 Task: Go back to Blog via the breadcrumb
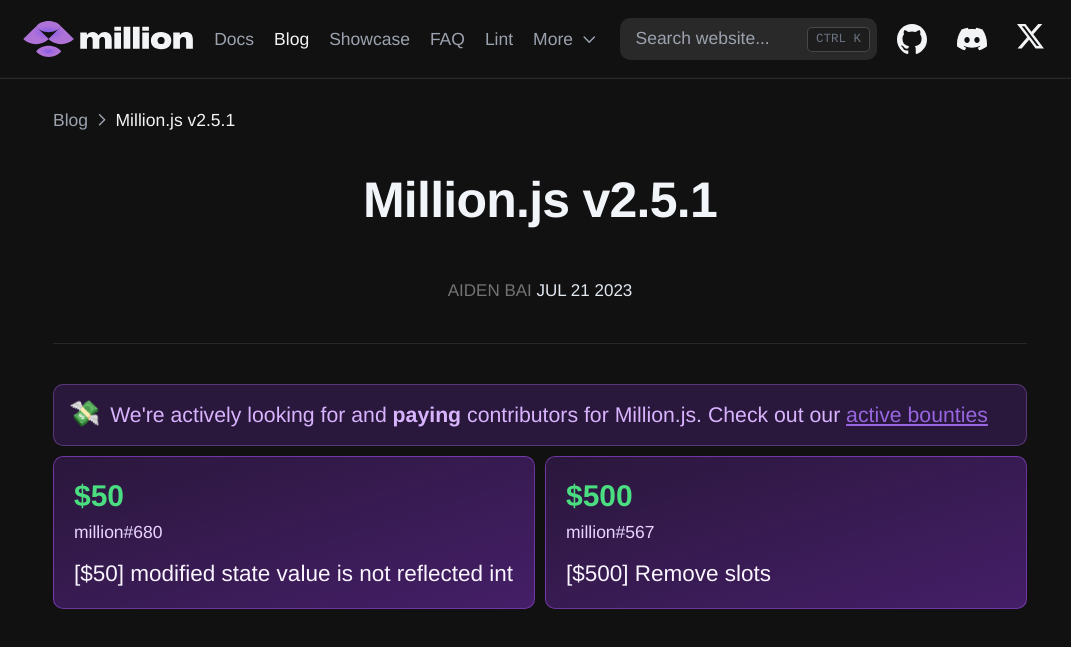[x=70, y=120]
